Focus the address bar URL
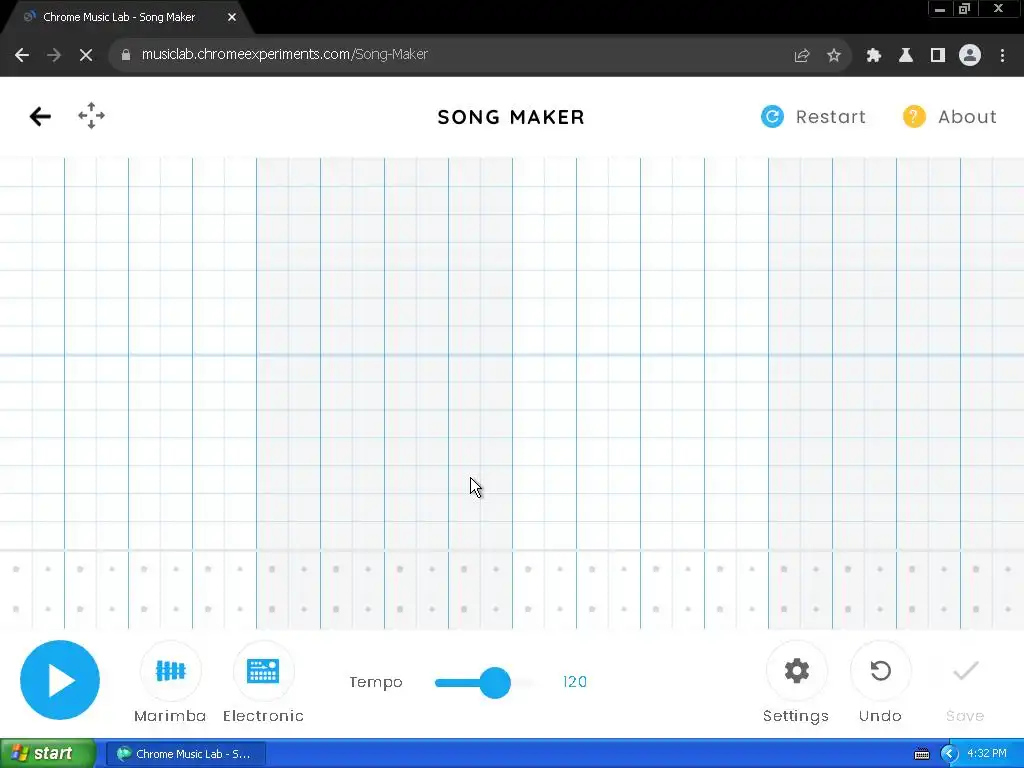This screenshot has height=768, width=1024. pos(285,54)
